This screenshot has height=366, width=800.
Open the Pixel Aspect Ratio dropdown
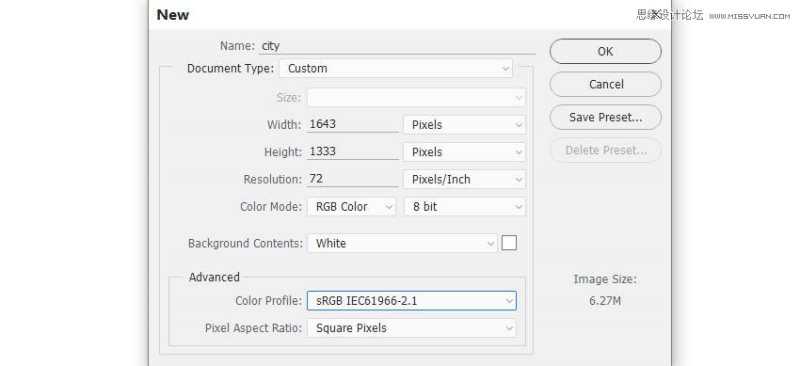click(x=412, y=328)
